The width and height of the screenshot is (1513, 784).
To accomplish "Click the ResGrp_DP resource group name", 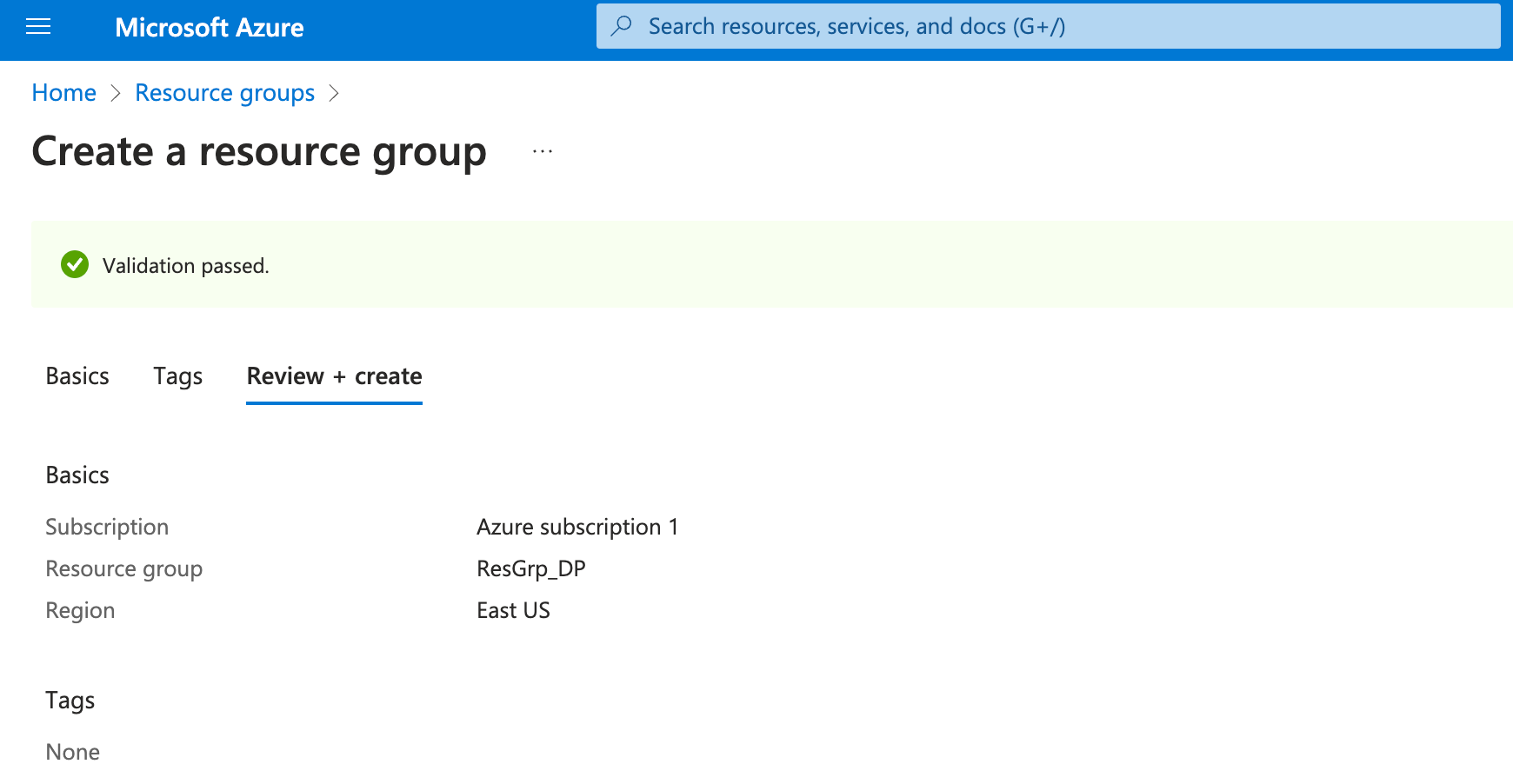I will (530, 568).
